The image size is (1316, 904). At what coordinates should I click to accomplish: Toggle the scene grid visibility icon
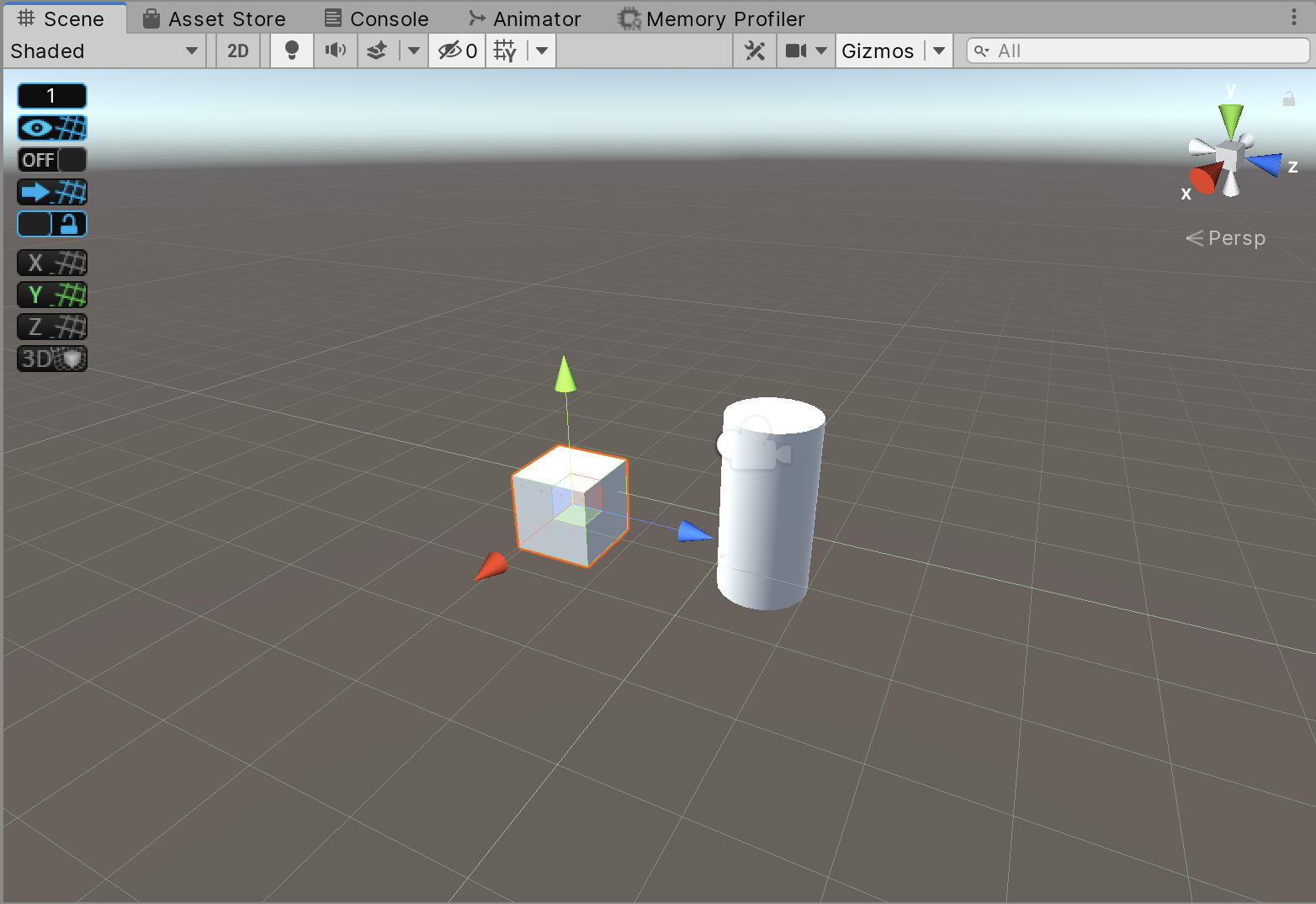click(505, 51)
